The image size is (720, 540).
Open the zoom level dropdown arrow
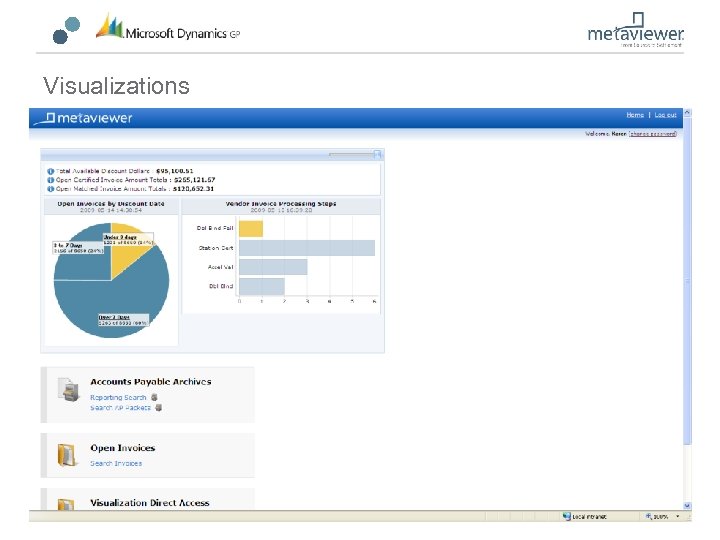[678, 517]
